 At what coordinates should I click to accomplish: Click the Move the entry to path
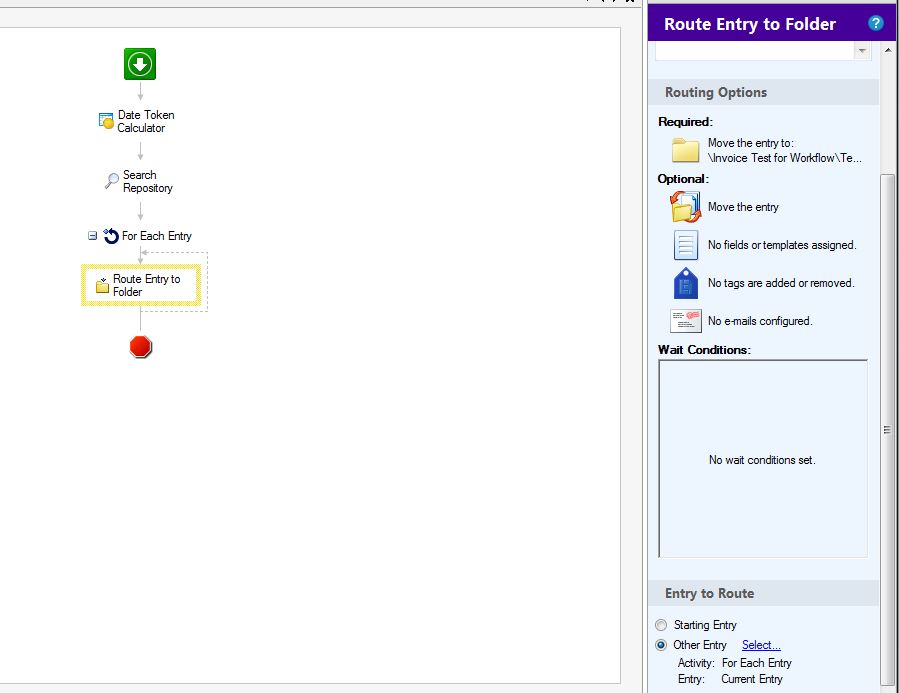point(784,158)
